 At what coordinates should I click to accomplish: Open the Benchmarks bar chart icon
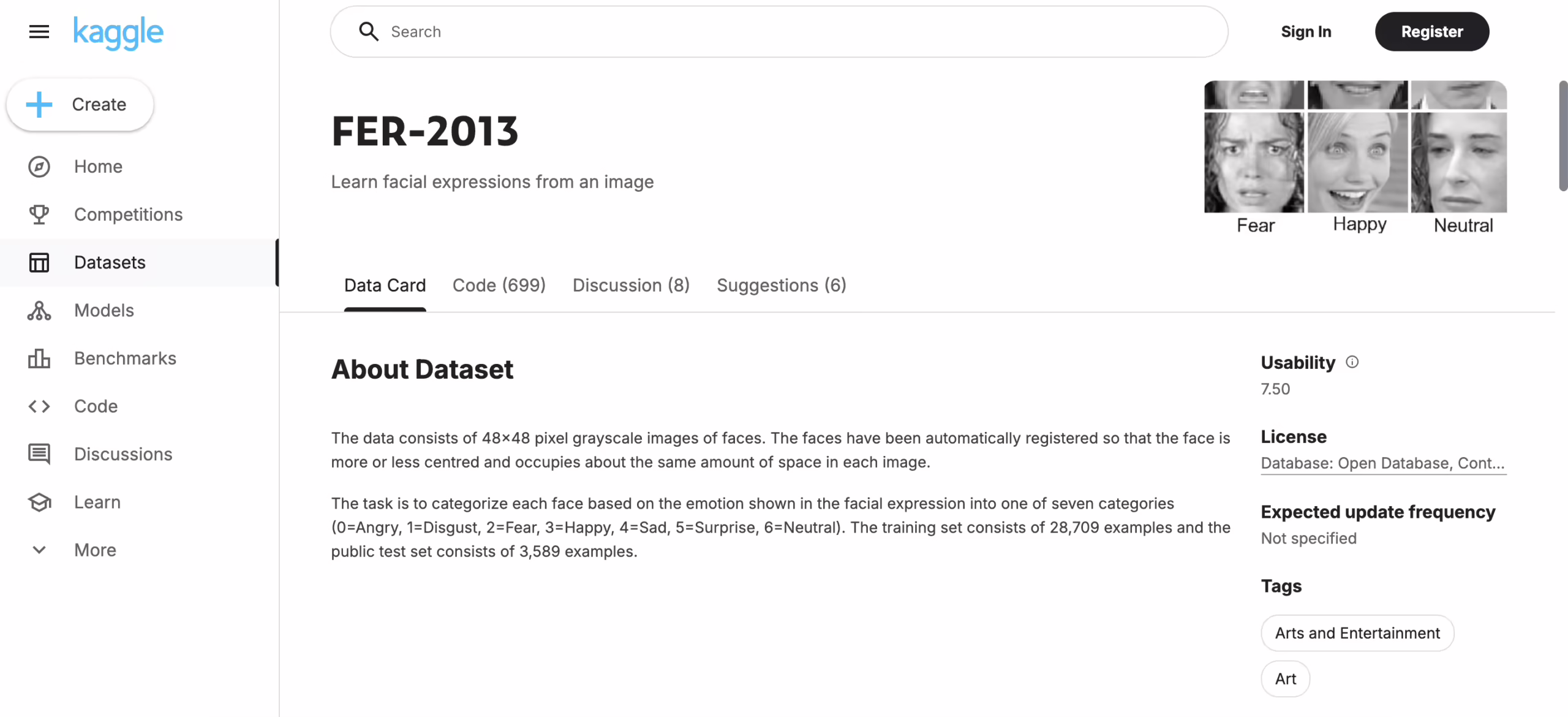click(x=39, y=358)
